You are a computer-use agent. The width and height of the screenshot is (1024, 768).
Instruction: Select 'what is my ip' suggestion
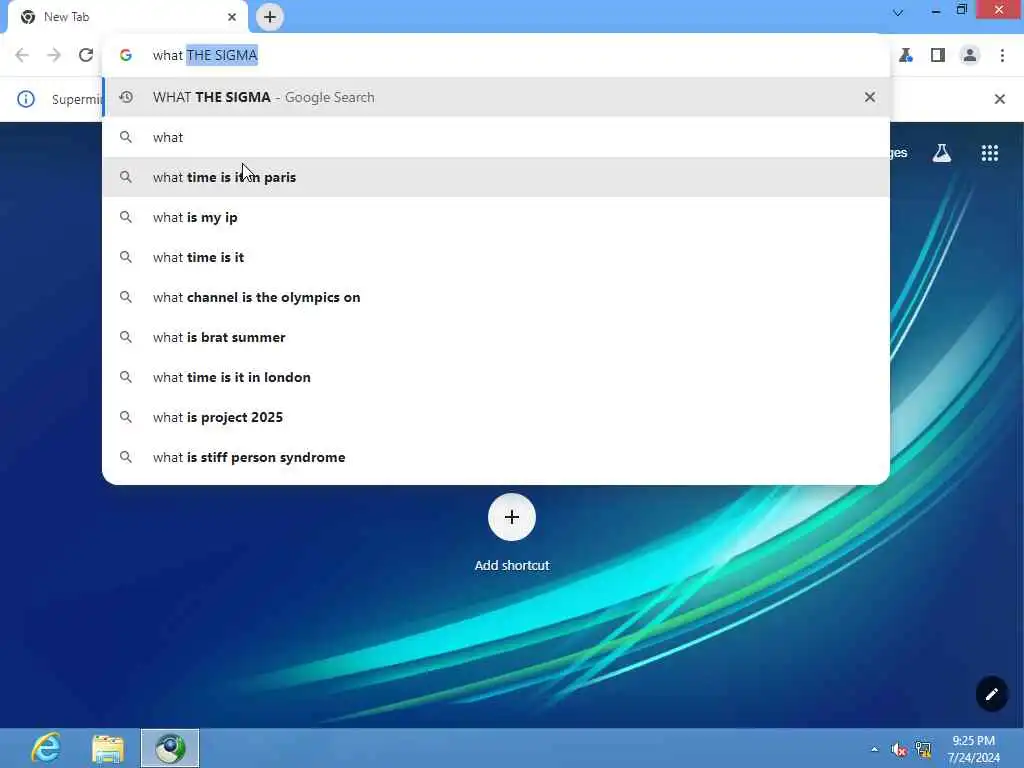tap(496, 217)
